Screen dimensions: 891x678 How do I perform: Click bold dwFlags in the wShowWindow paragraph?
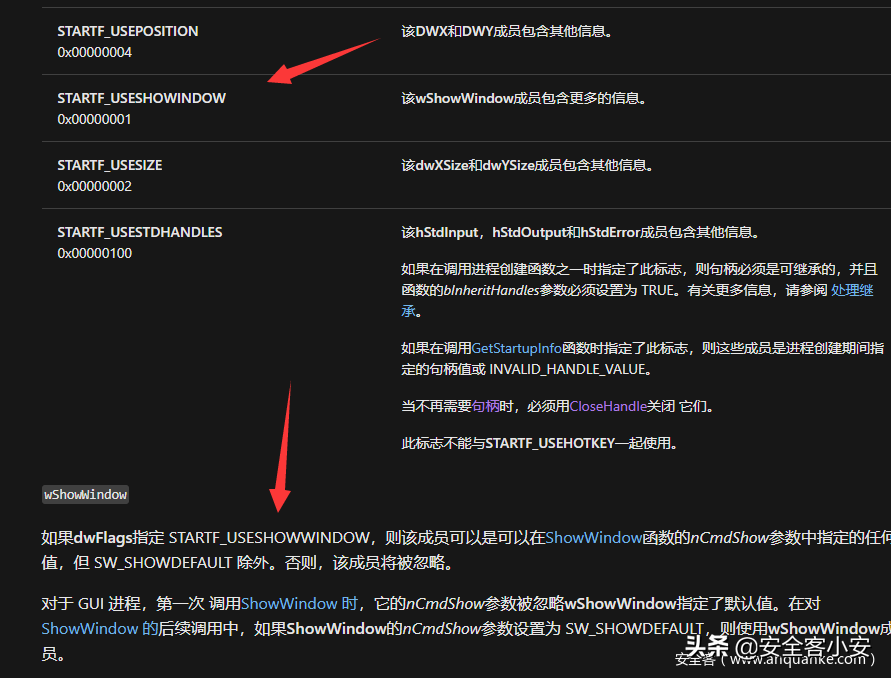pos(103,538)
